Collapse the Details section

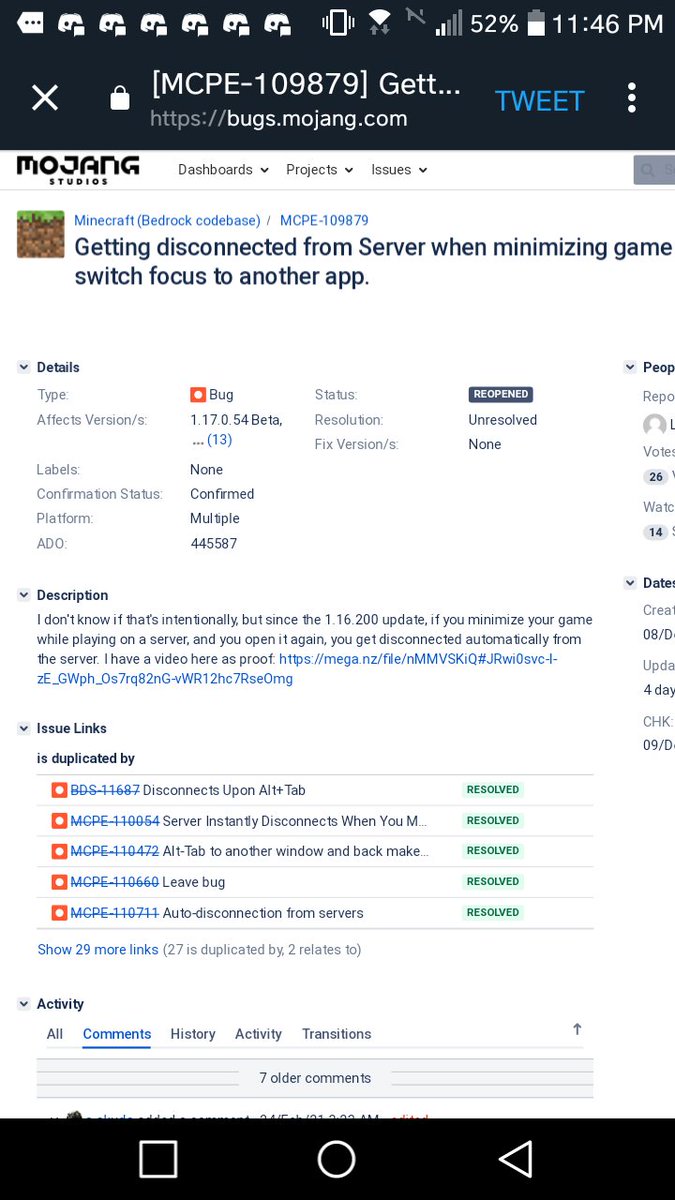tap(24, 368)
